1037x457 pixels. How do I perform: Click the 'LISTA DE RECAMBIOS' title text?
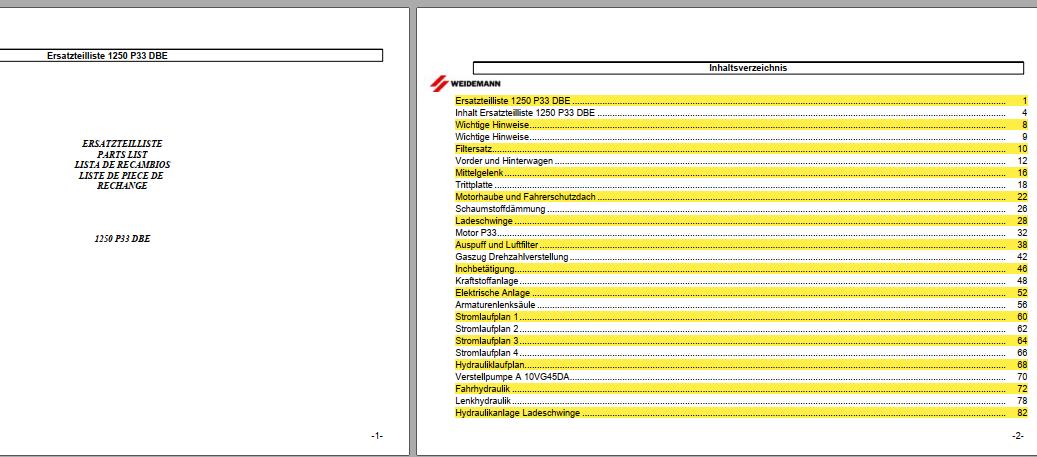(122, 165)
